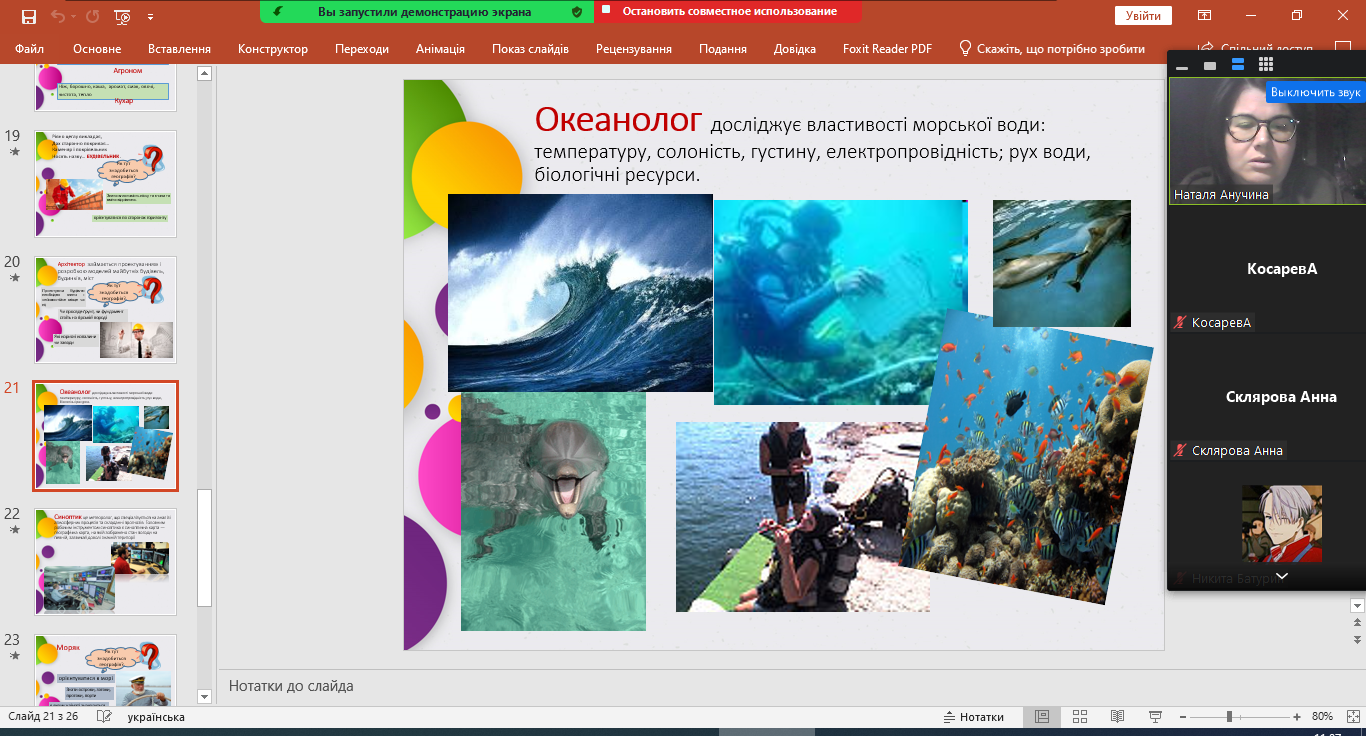Open the Вставлення ribbon tab
Image resolution: width=1366 pixels, height=736 pixels.
(x=179, y=49)
